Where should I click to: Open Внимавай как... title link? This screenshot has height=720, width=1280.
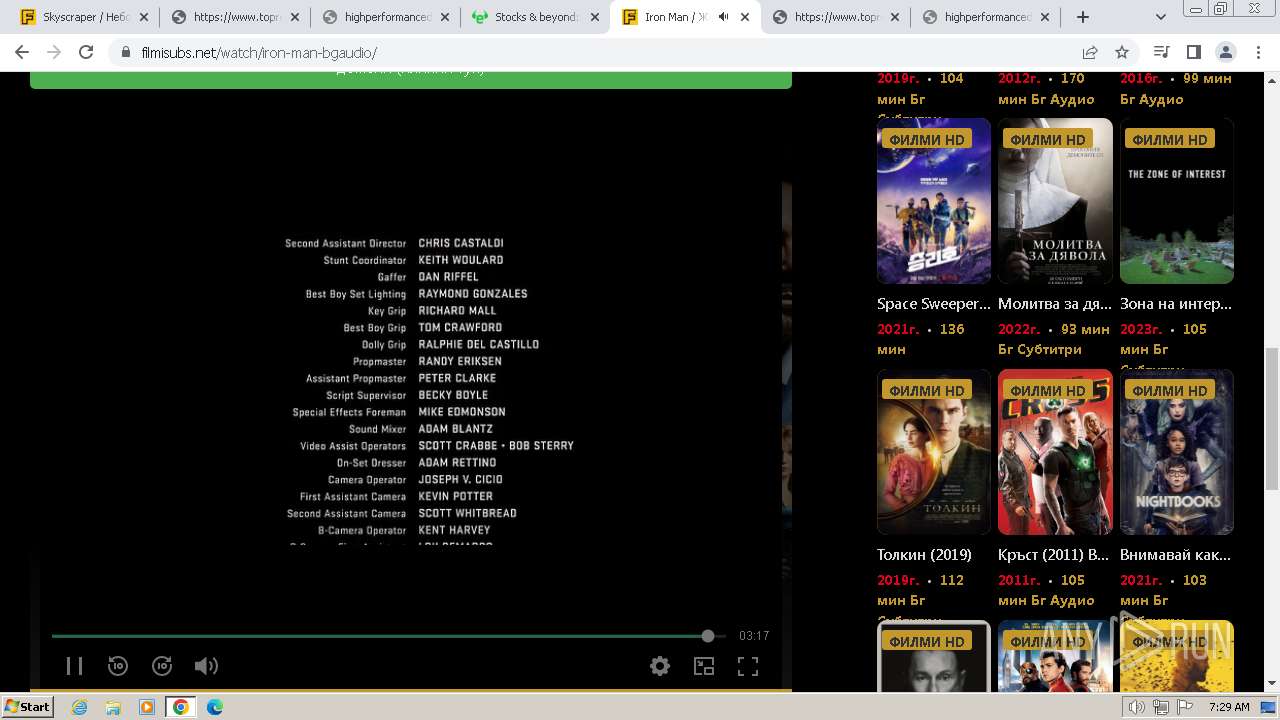[x=1175, y=554]
